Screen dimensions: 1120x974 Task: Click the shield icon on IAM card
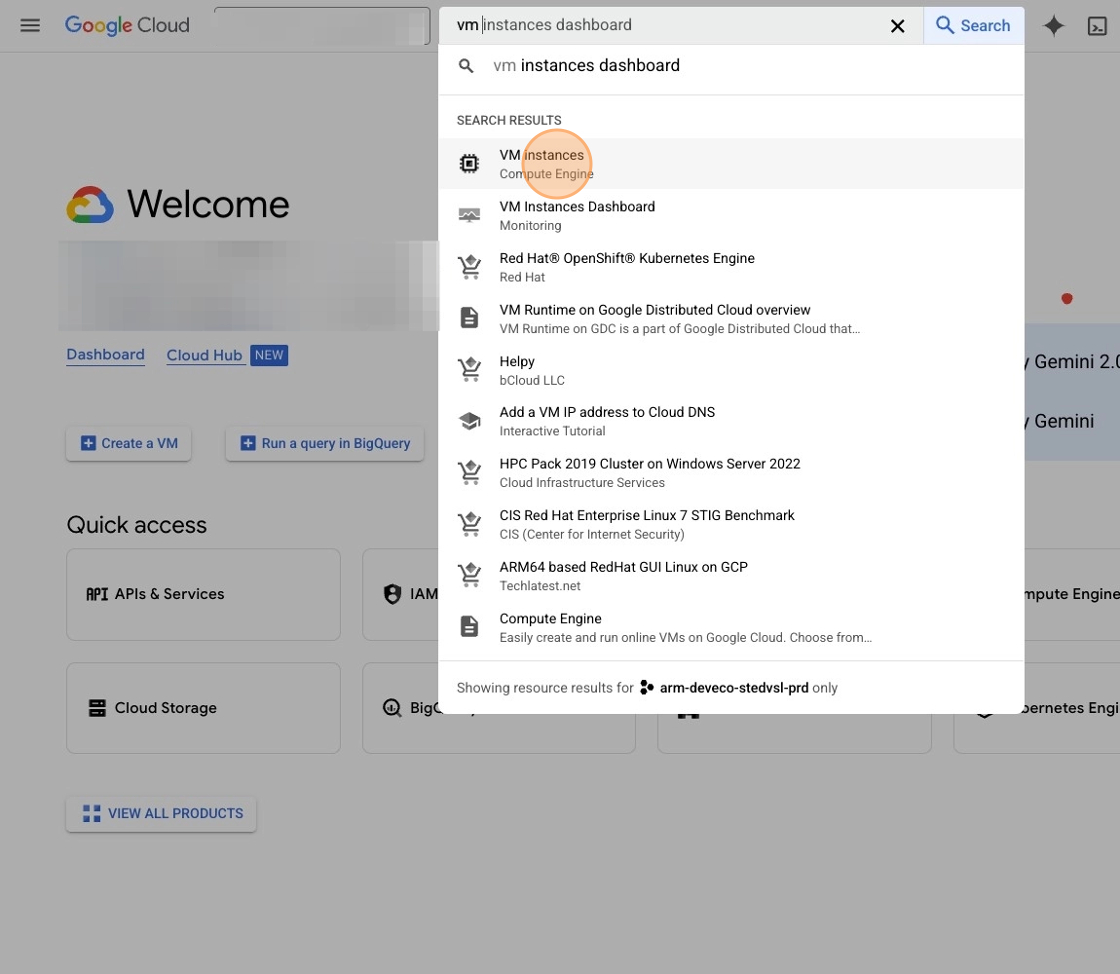point(392,594)
